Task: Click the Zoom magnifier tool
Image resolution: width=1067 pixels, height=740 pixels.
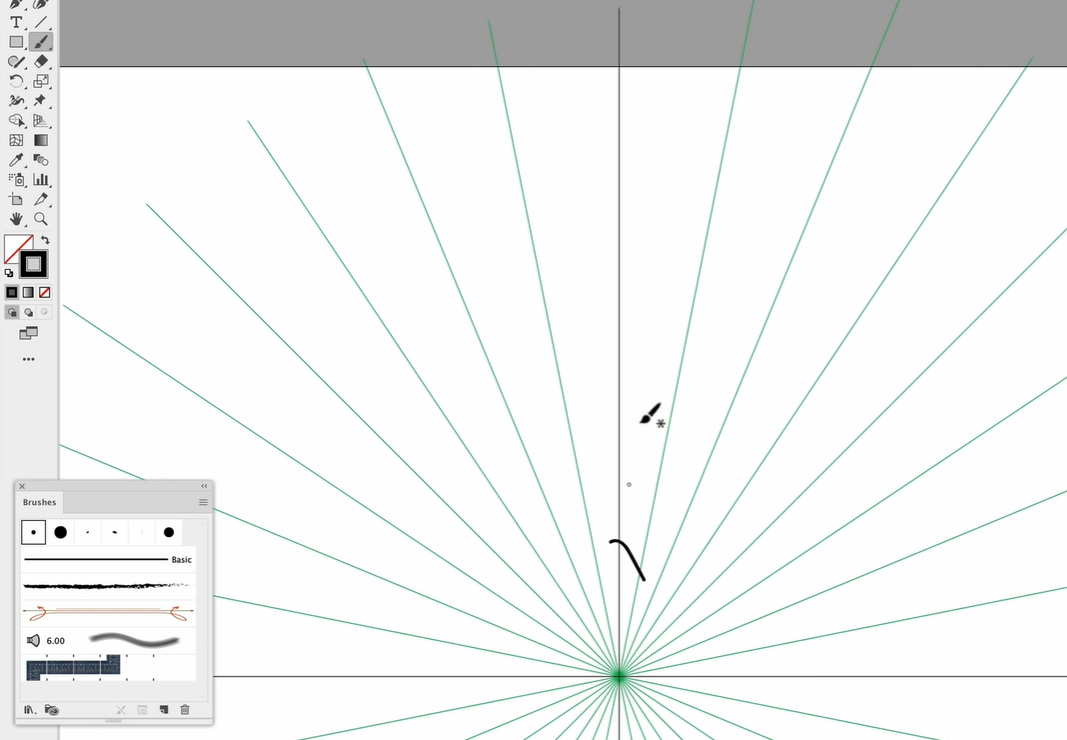Action: click(x=41, y=219)
